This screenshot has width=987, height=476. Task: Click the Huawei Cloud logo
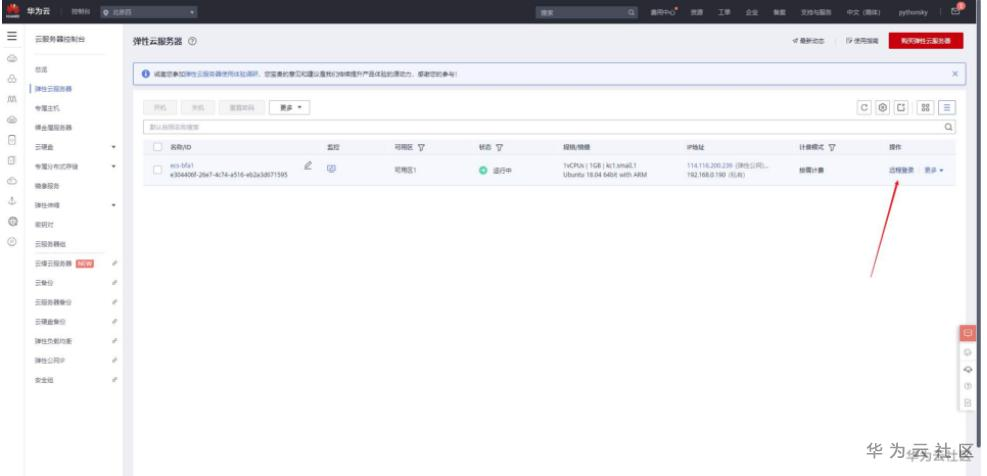(x=12, y=12)
